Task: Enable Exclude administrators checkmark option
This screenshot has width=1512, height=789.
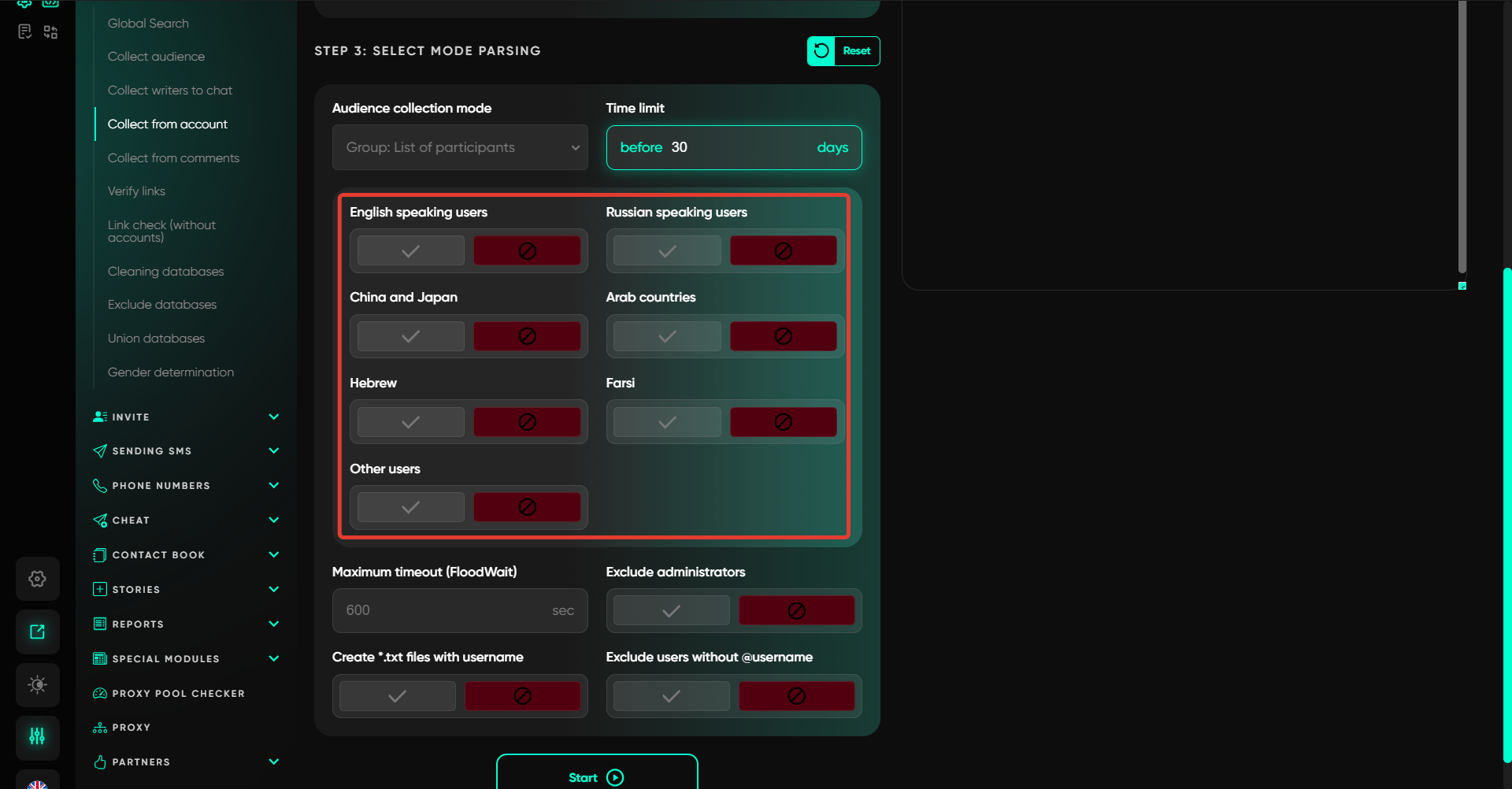Action: (671, 611)
